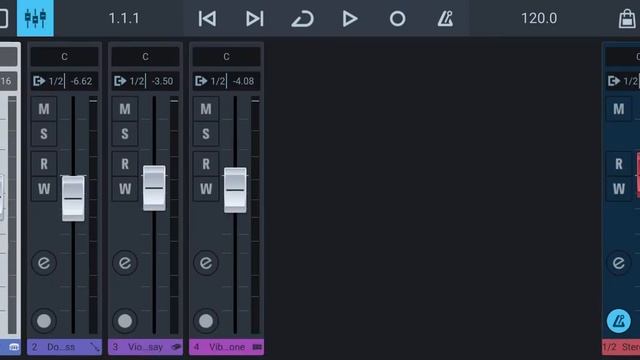Enable Write automation on track 4

point(206,189)
